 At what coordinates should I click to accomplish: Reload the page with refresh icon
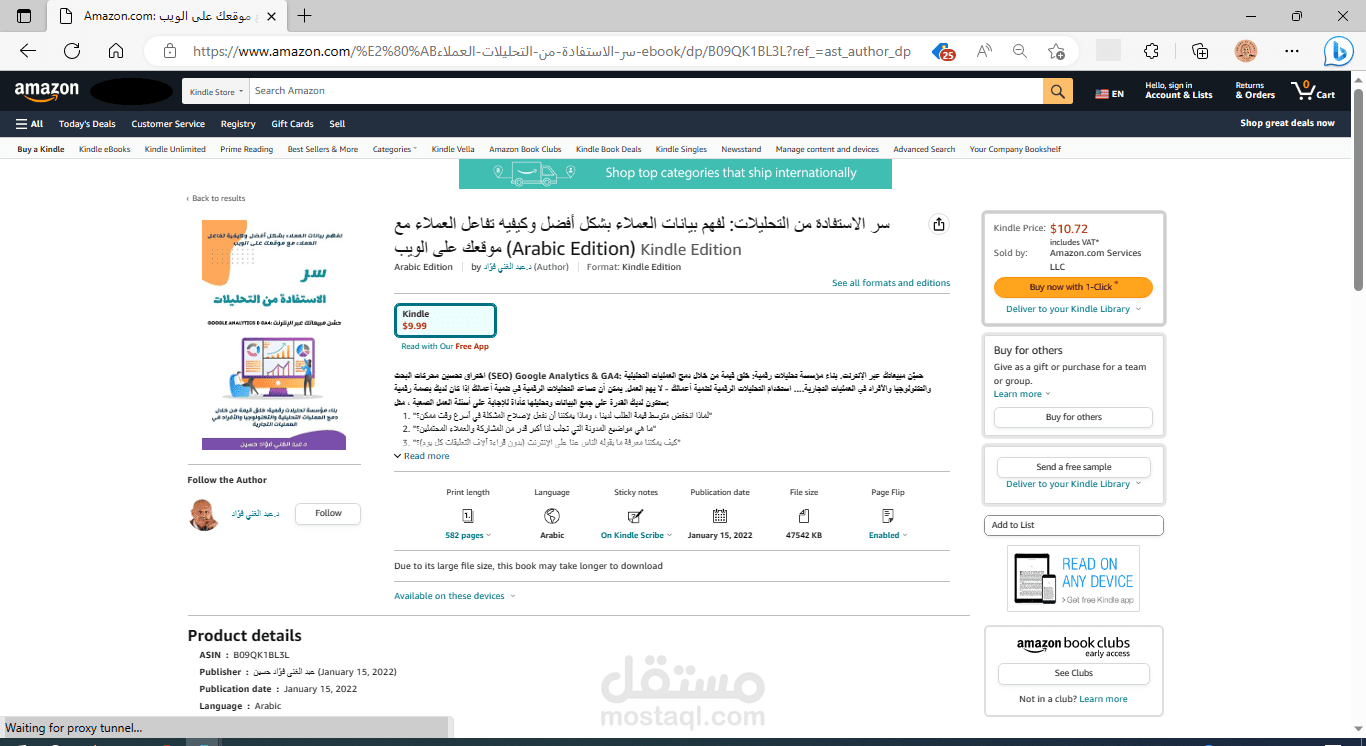72,51
